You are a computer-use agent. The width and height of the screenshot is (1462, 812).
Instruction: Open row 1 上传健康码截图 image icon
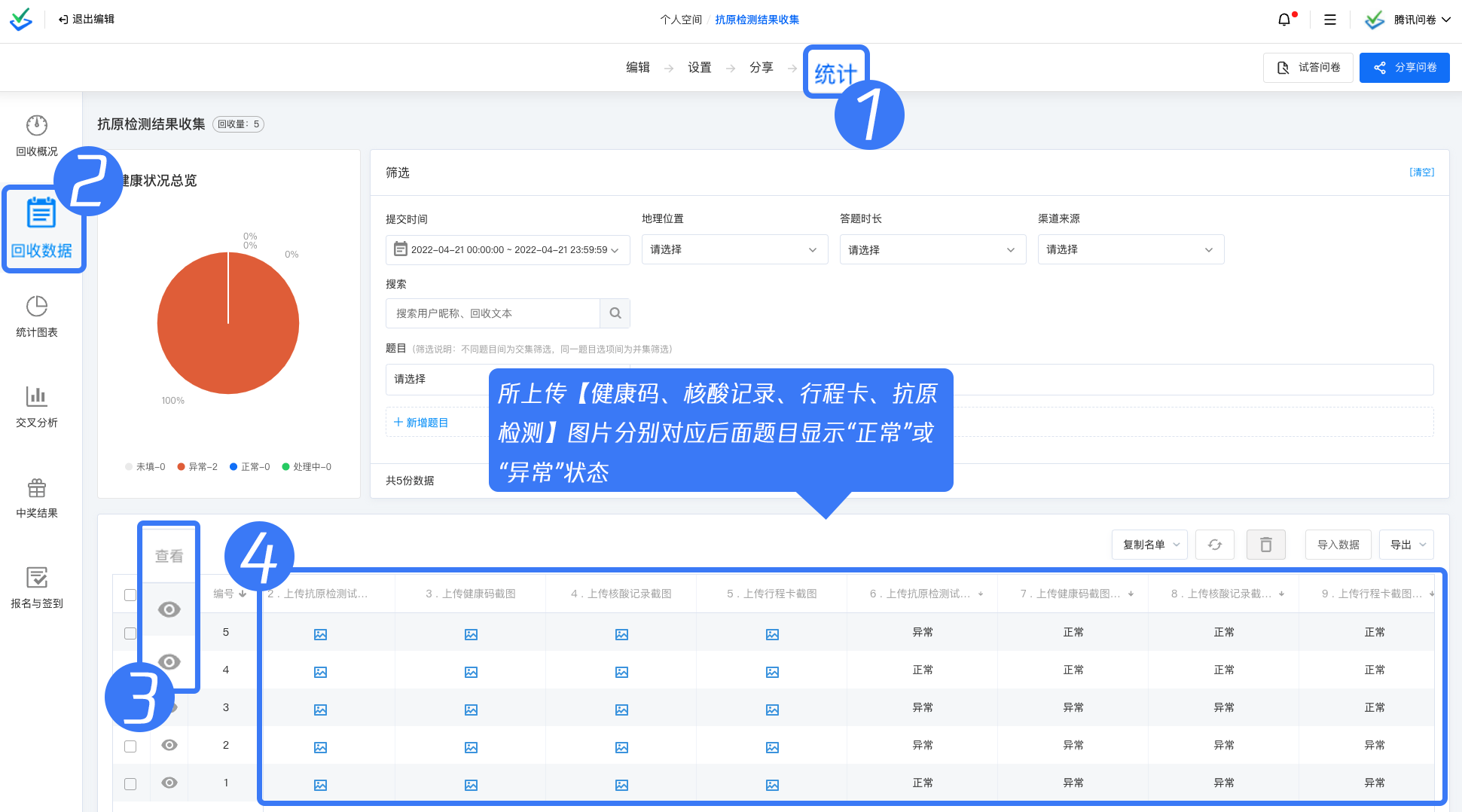click(471, 785)
